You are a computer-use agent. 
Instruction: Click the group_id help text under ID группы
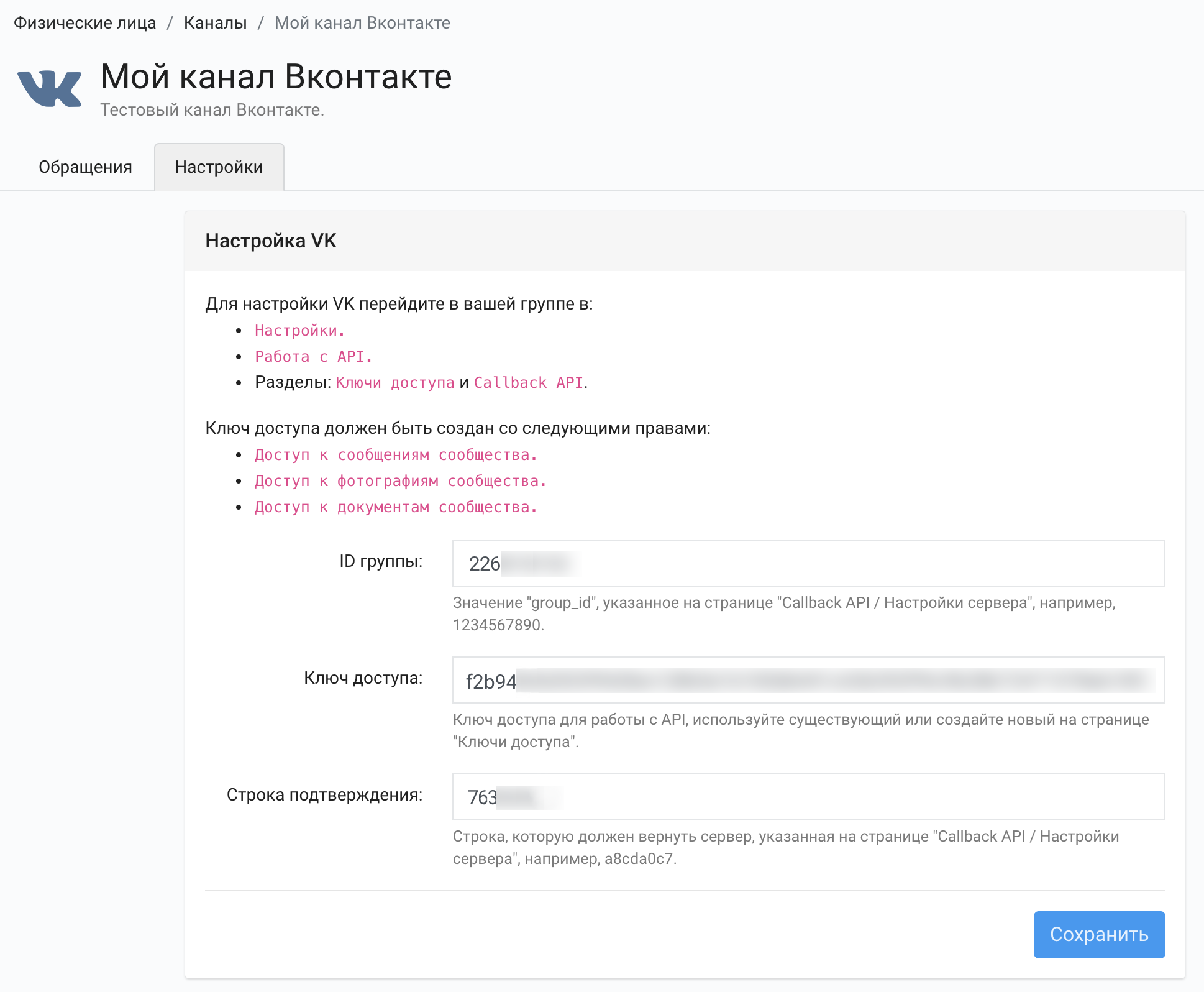coord(785,613)
